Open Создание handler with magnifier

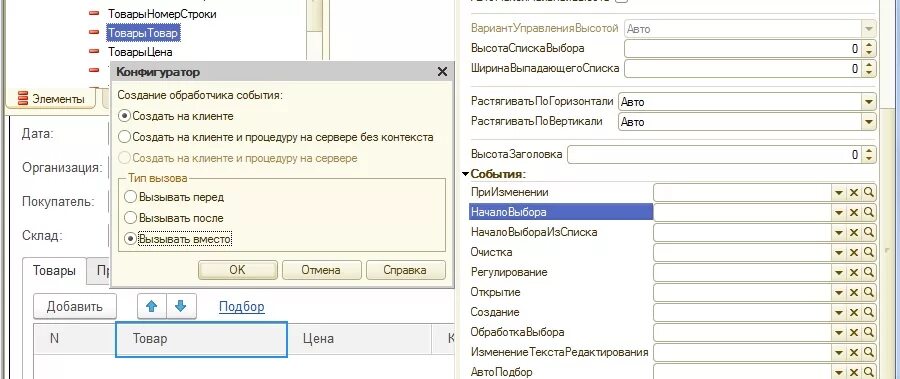[868, 313]
